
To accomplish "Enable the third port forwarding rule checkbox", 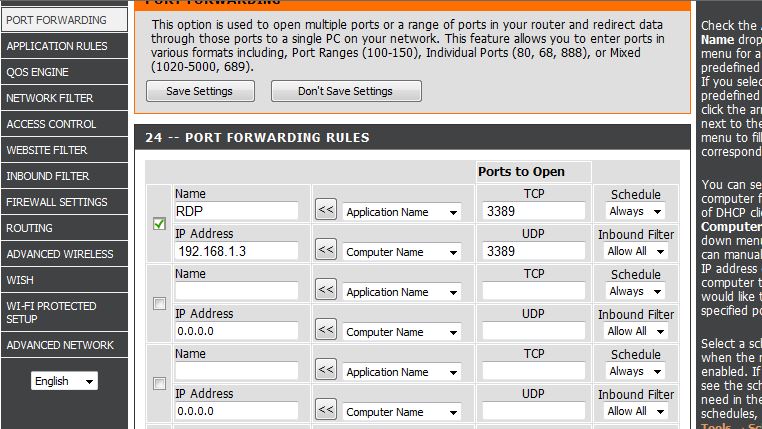I will (x=159, y=384).
